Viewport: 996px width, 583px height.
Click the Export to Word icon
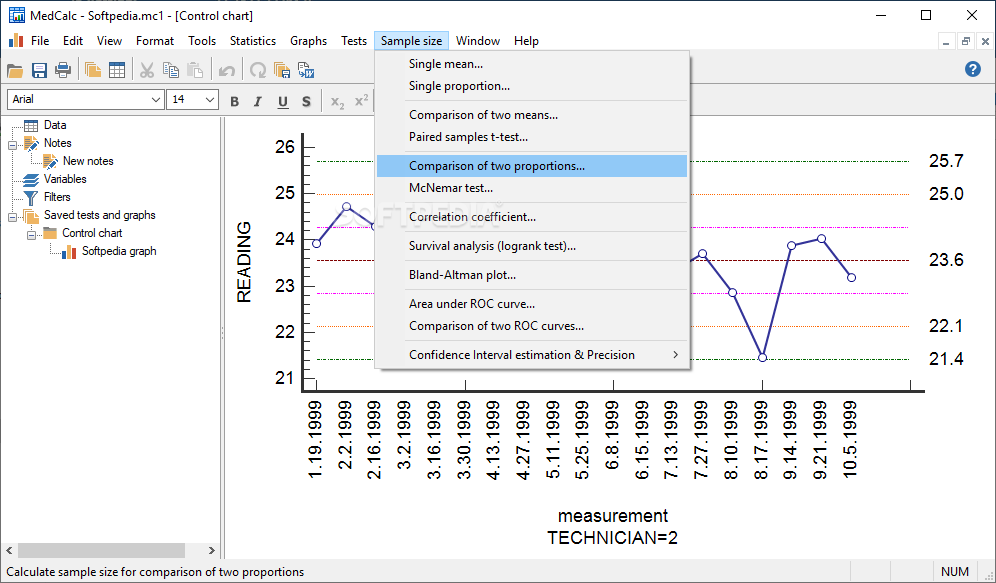pos(306,70)
